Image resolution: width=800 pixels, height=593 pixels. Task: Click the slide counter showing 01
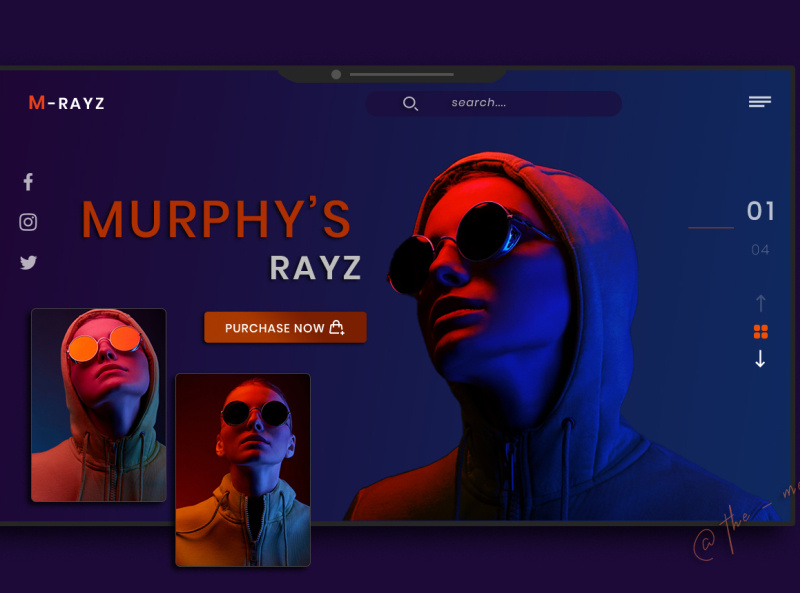[761, 210]
